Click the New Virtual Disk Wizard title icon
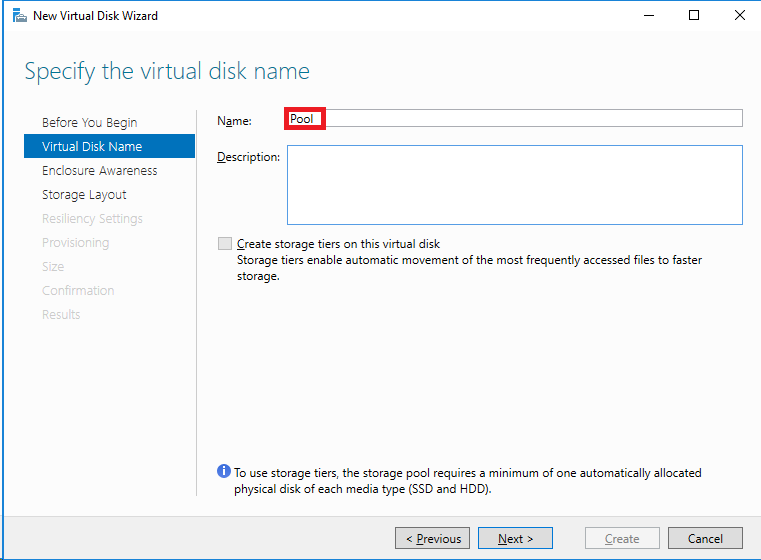This screenshot has width=761, height=560. (19, 16)
